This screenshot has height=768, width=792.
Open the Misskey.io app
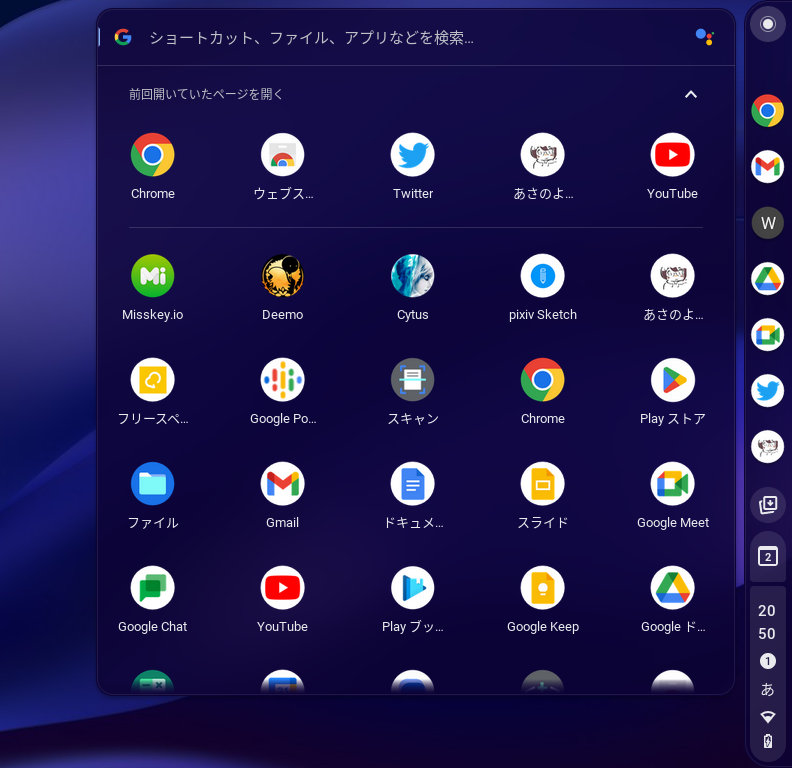153,276
